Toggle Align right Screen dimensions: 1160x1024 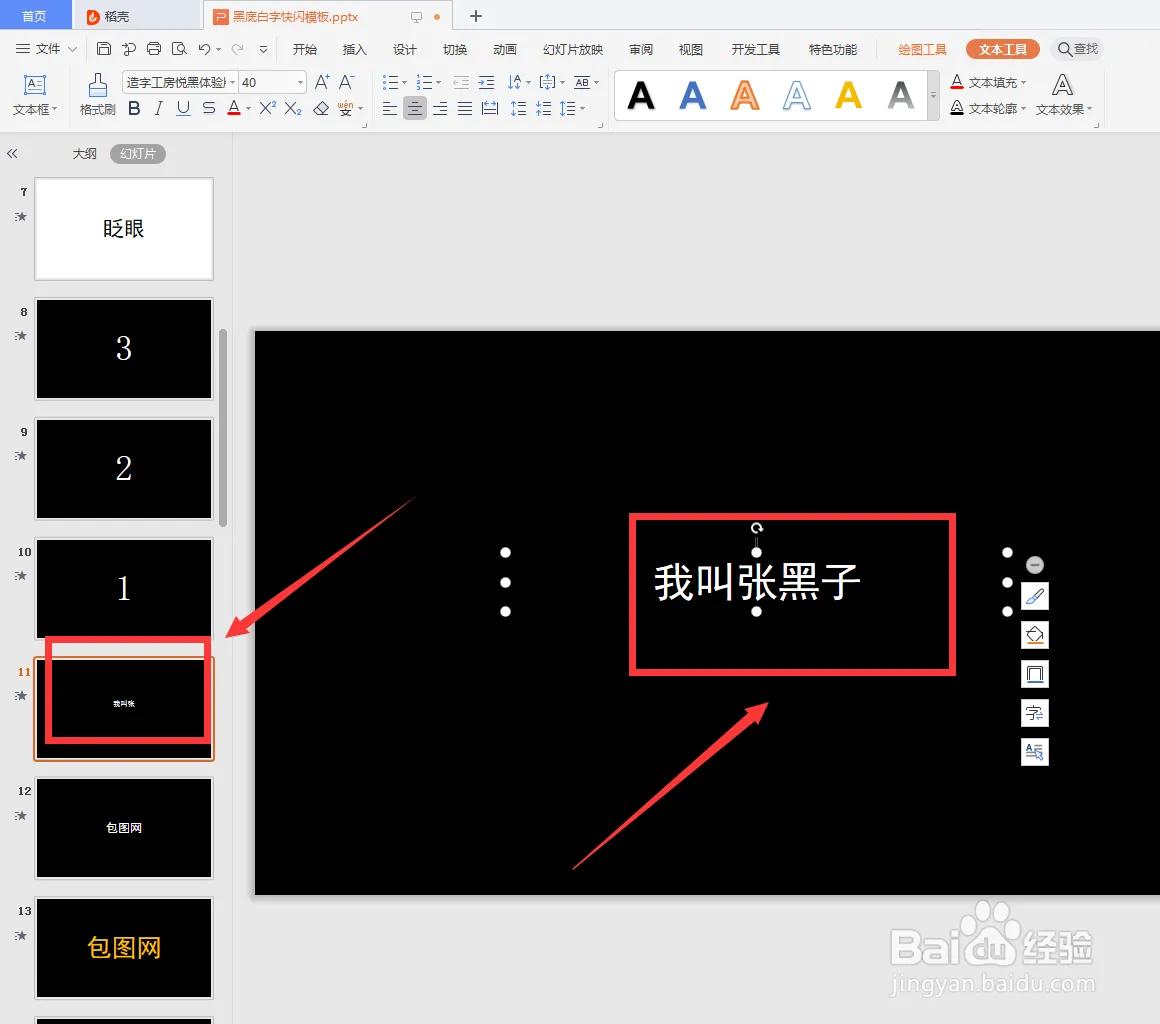[439, 109]
